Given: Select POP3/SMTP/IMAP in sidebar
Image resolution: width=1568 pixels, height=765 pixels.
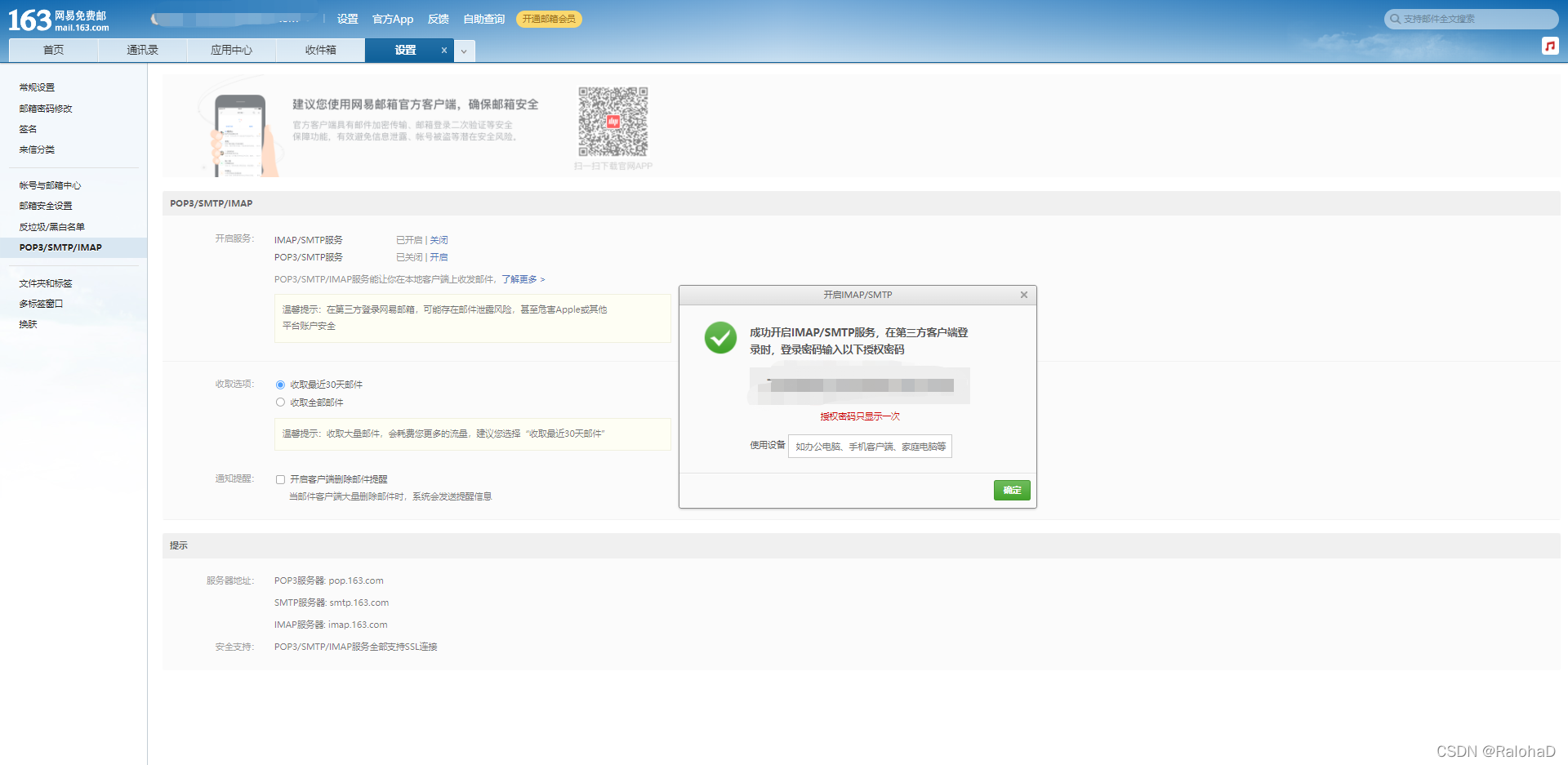Looking at the screenshot, I should pyautogui.click(x=73, y=247).
